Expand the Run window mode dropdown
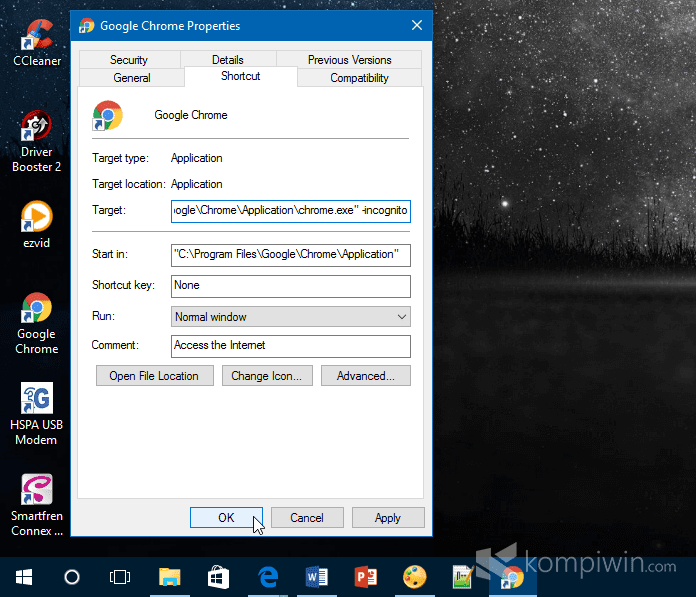 coord(291,317)
